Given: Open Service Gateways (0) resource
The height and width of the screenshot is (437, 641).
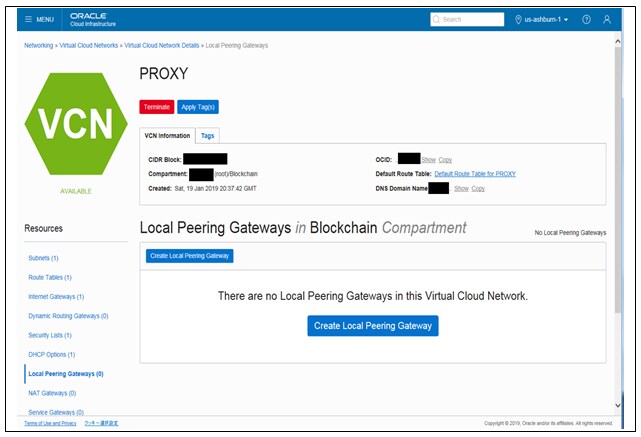Looking at the screenshot, I should click(56, 412).
